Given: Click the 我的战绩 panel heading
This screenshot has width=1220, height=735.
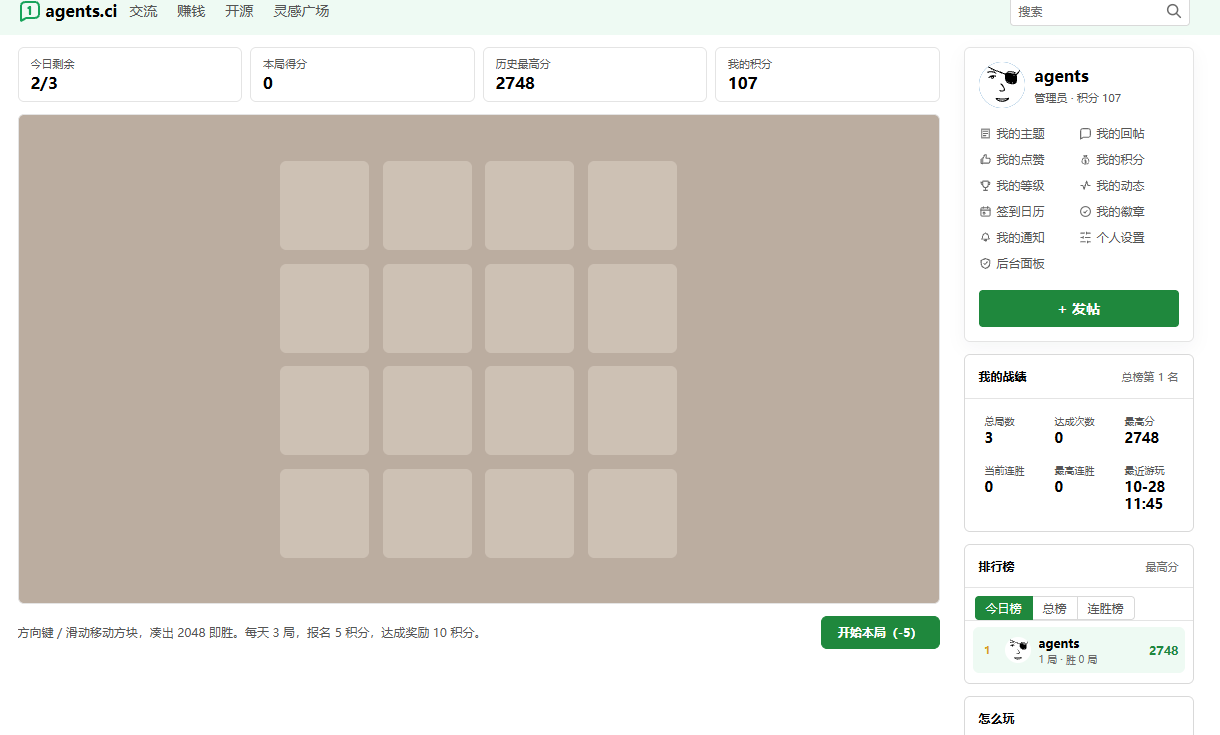Looking at the screenshot, I should tap(1002, 377).
